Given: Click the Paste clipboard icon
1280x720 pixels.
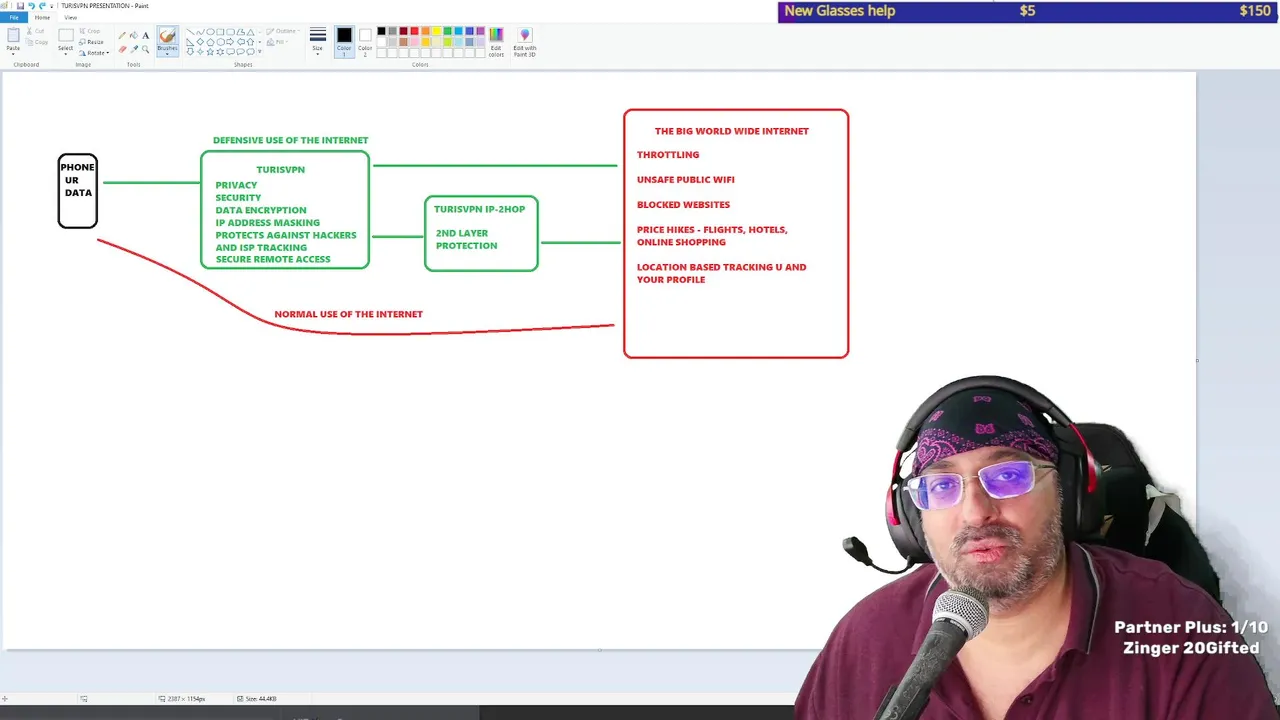Looking at the screenshot, I should click(13, 35).
